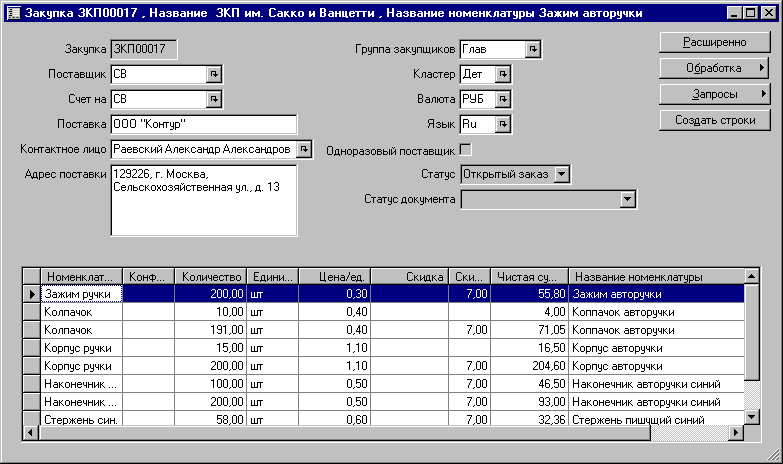Image resolution: width=783 pixels, height=464 pixels.
Task: Open the Группа закупщиков lookup arrow
Action: [x=533, y=49]
